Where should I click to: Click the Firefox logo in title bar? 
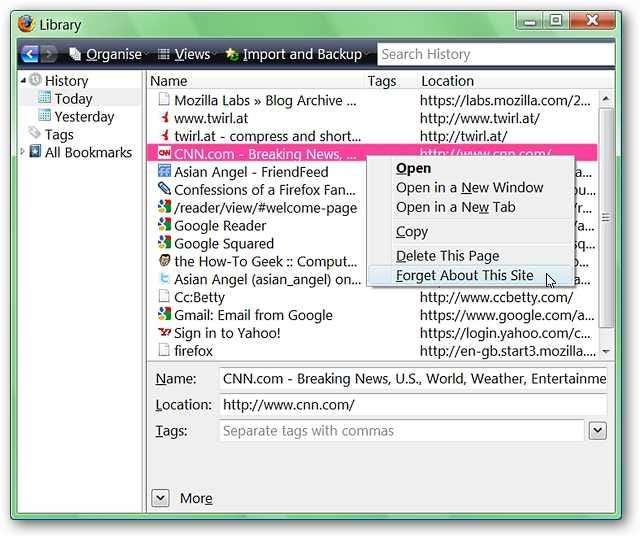coord(27,24)
